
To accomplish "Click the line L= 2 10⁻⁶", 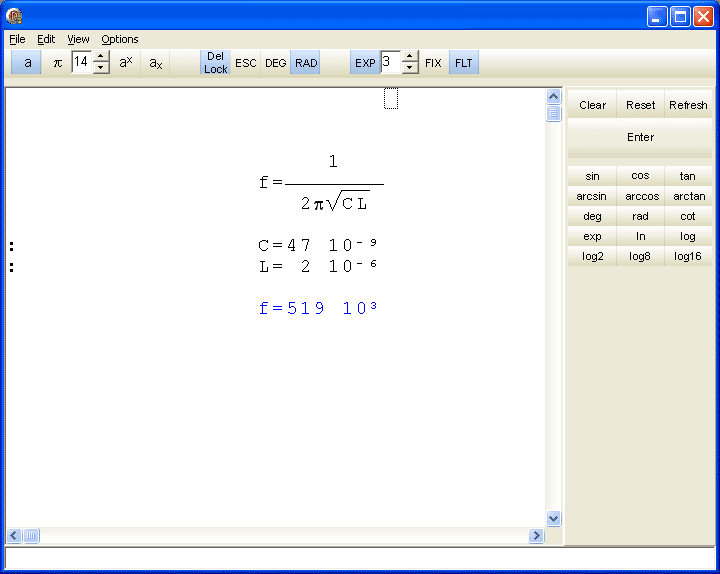I will tap(318, 265).
